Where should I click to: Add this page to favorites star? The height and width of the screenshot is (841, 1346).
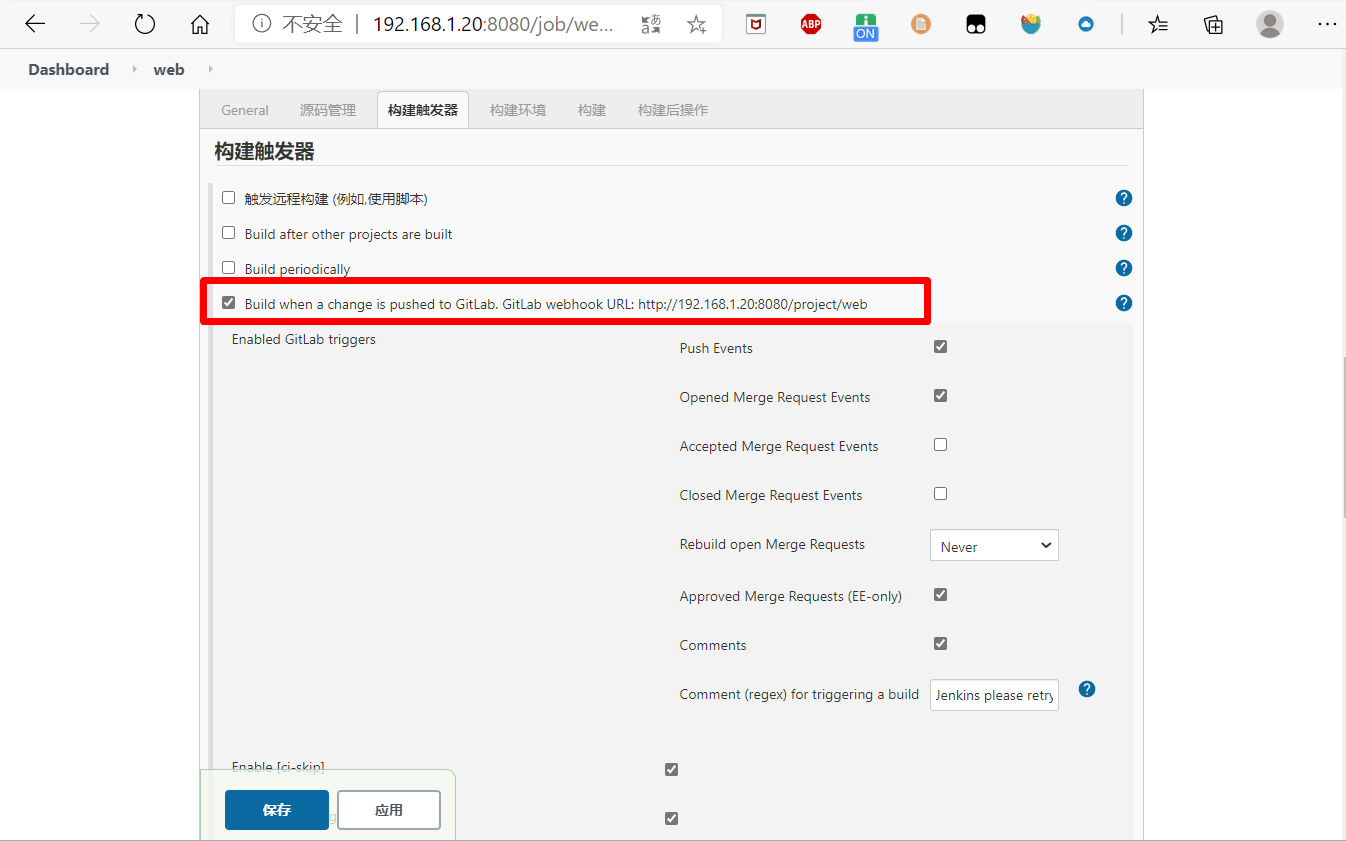(x=697, y=24)
